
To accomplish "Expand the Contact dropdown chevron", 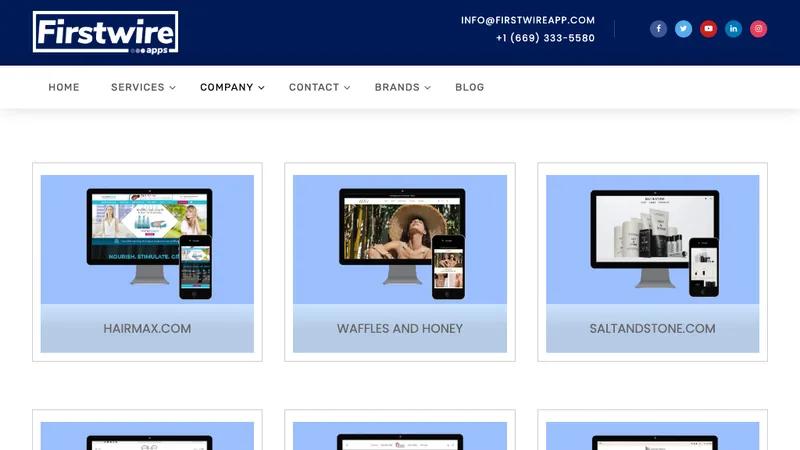I will pyautogui.click(x=347, y=88).
